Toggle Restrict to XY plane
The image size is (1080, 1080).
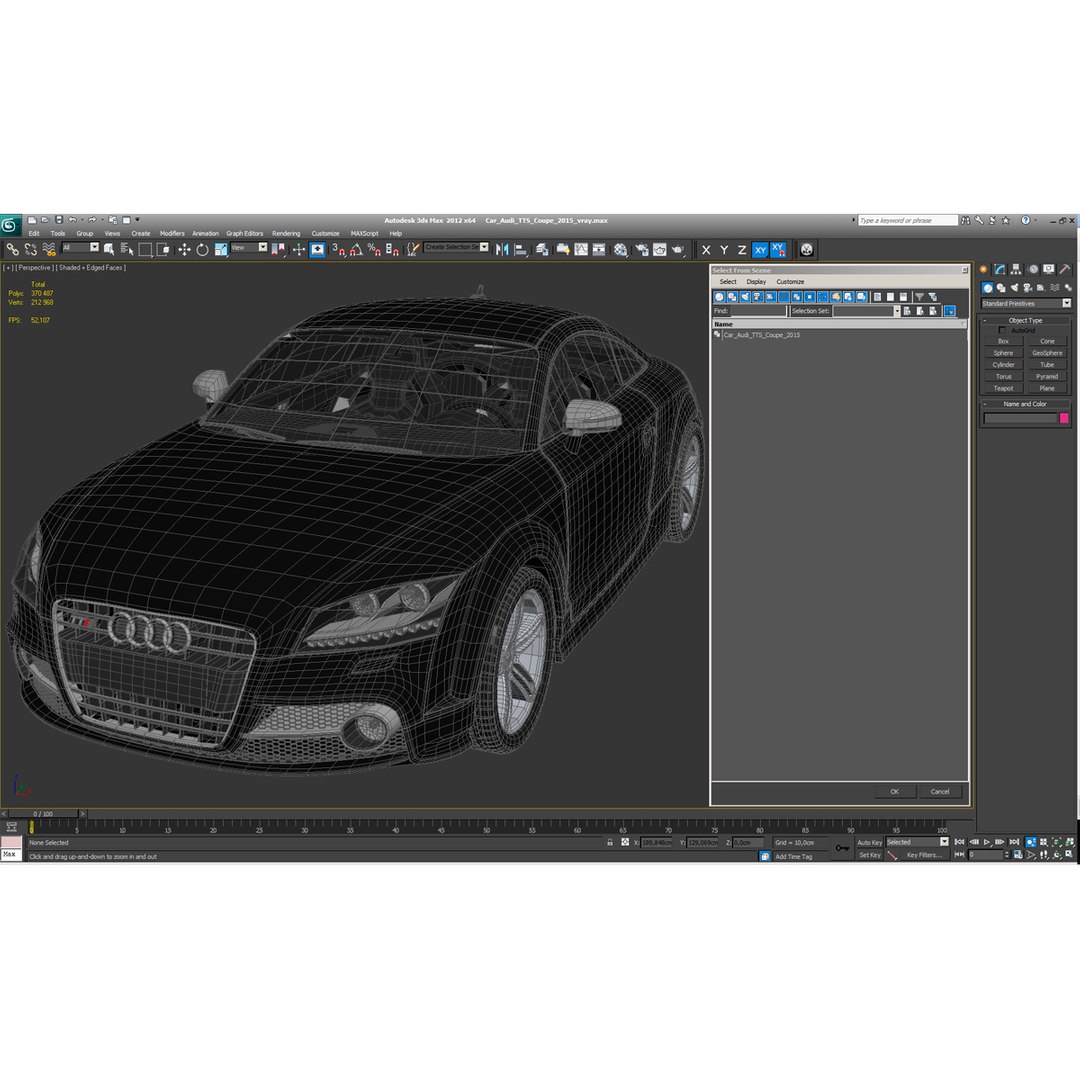coord(760,250)
